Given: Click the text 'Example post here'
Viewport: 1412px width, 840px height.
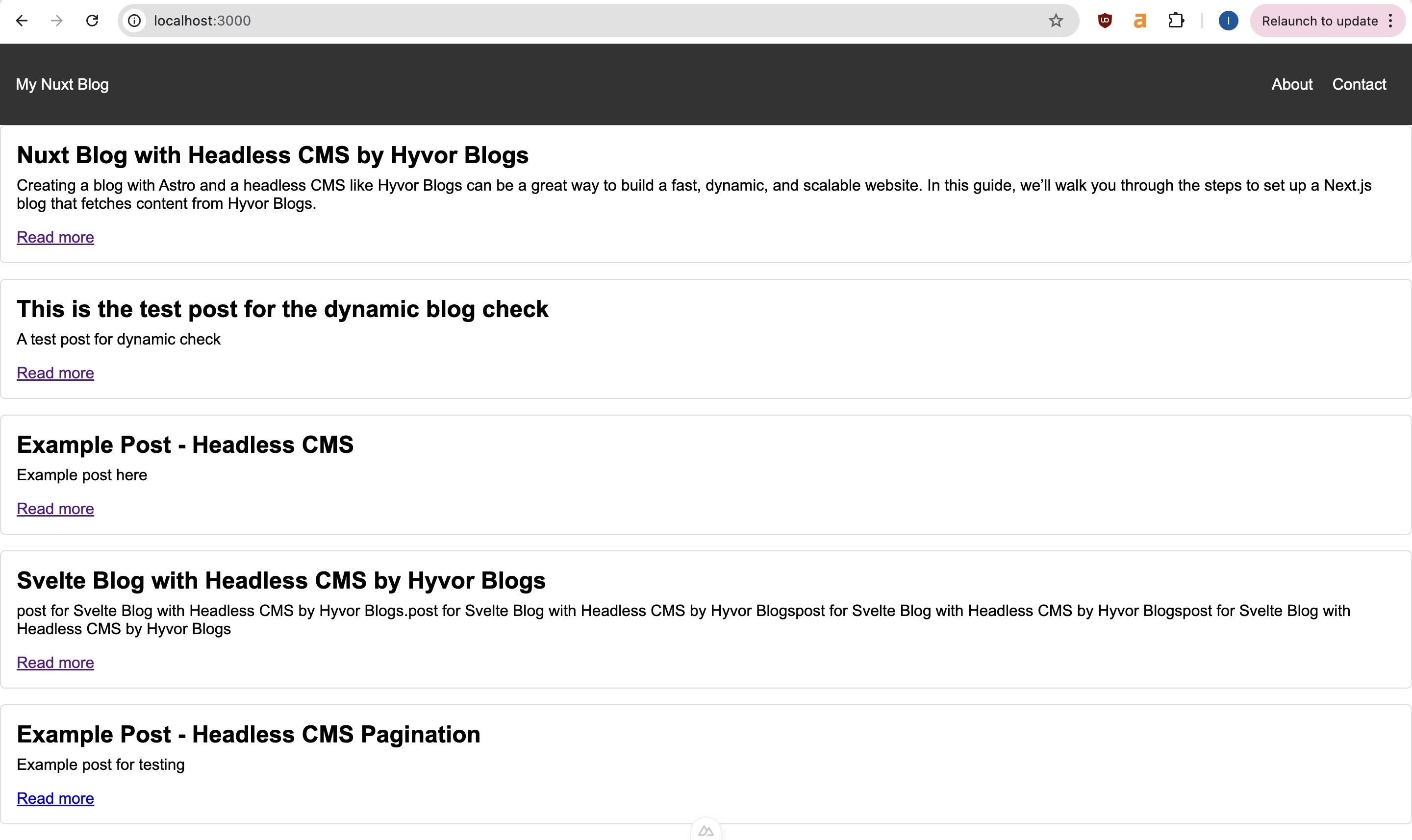Looking at the screenshot, I should pyautogui.click(x=82, y=475).
